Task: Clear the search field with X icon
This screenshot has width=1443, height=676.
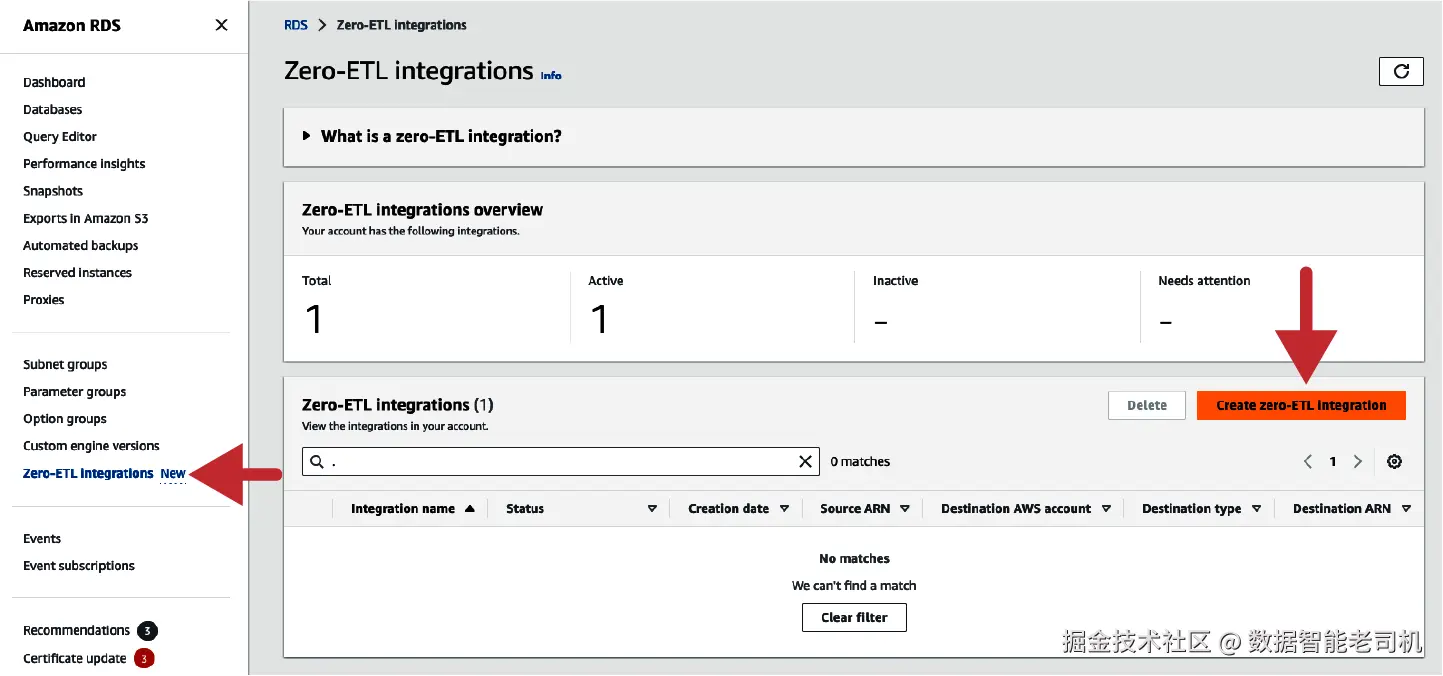Action: point(805,461)
